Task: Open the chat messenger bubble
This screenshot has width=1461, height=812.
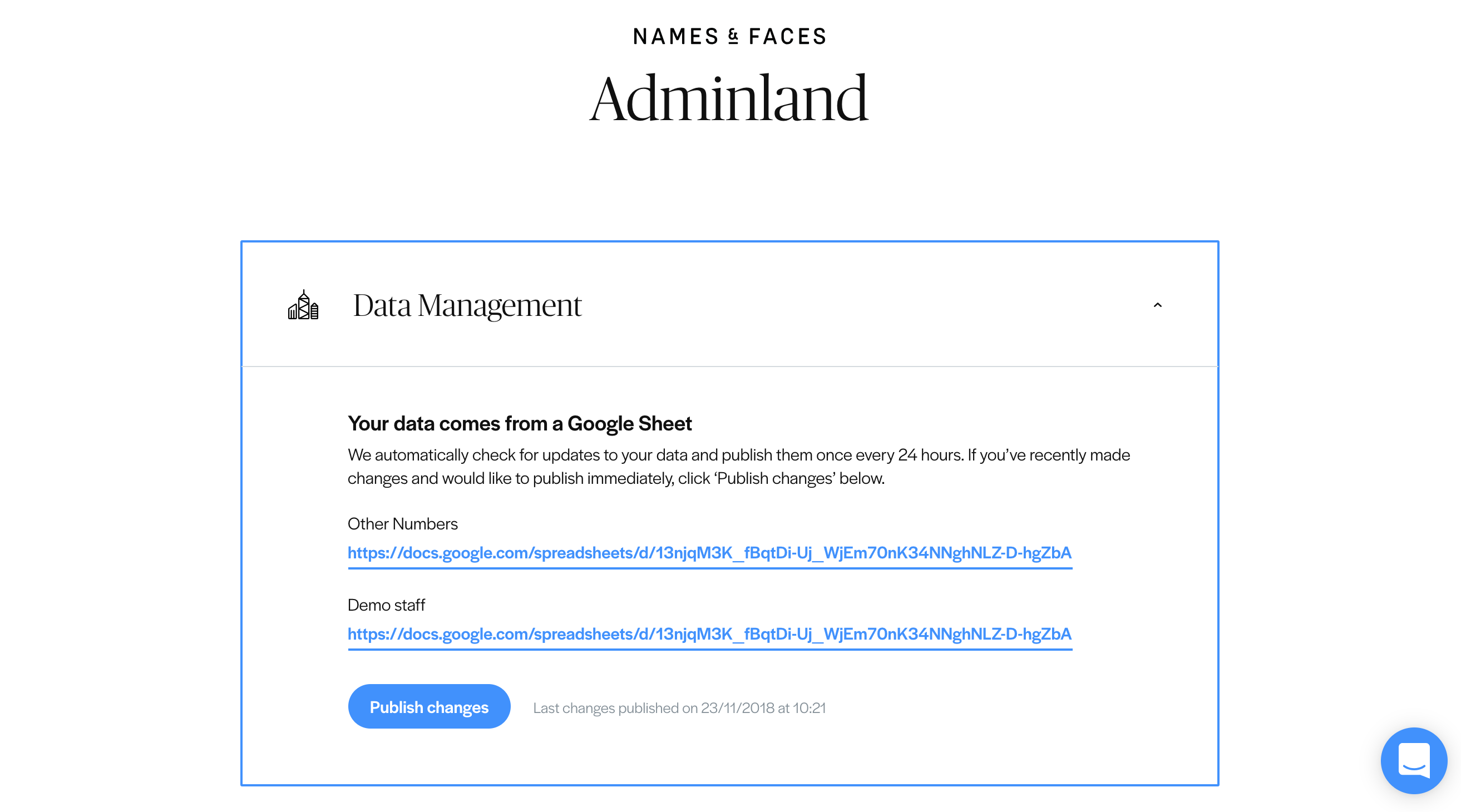Action: (1414, 760)
